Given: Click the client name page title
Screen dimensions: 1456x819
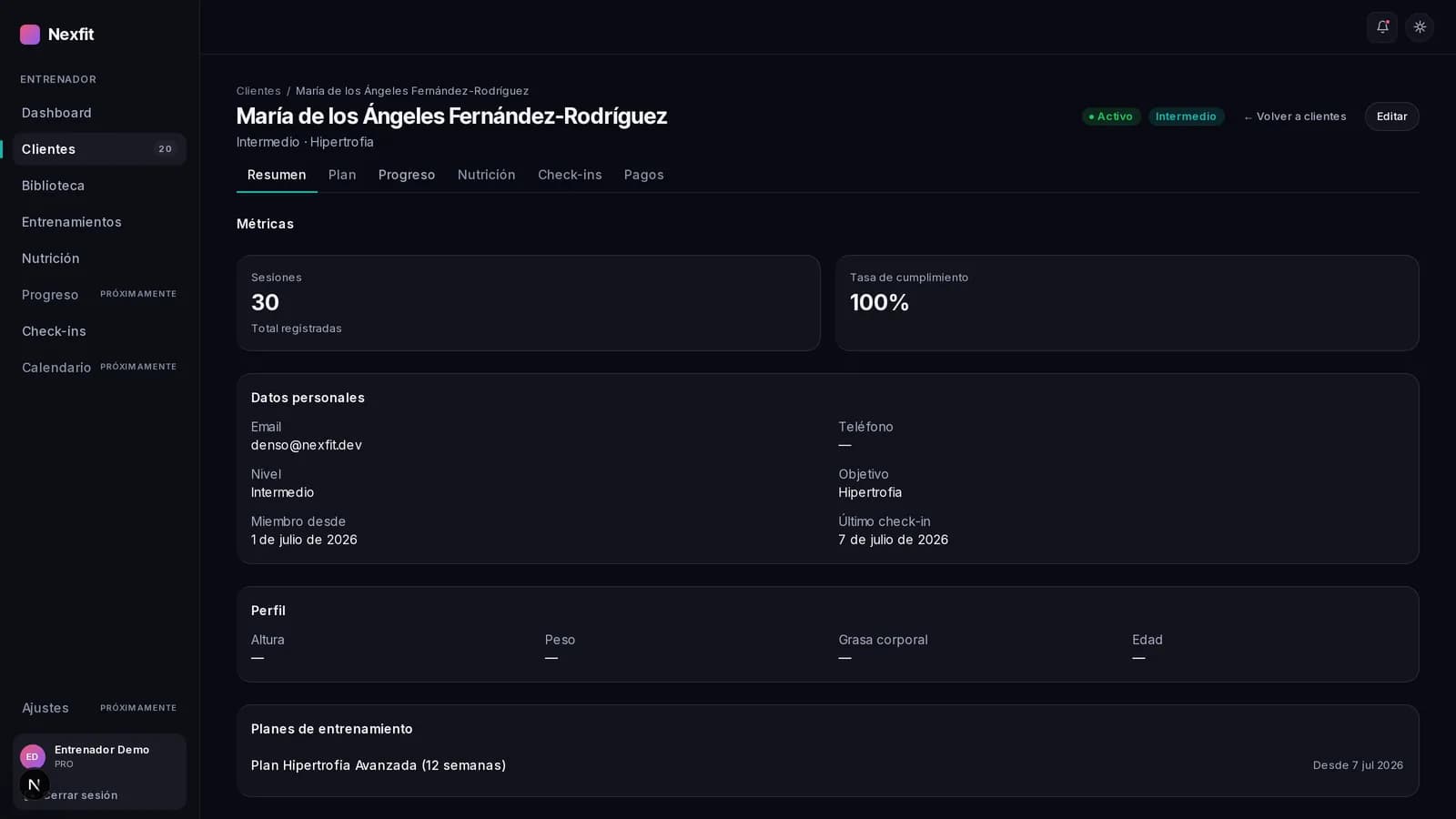Looking at the screenshot, I should coord(451,116).
